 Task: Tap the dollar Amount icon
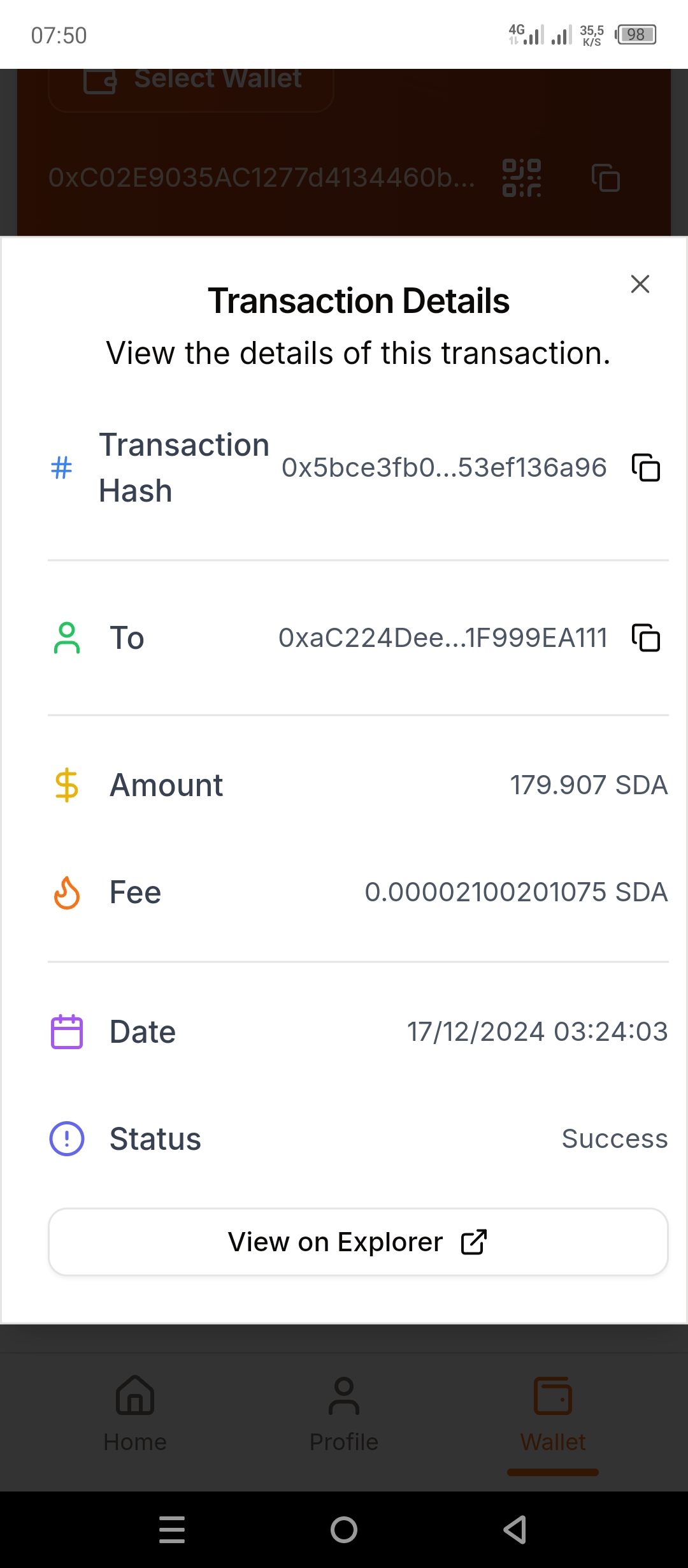[x=67, y=785]
